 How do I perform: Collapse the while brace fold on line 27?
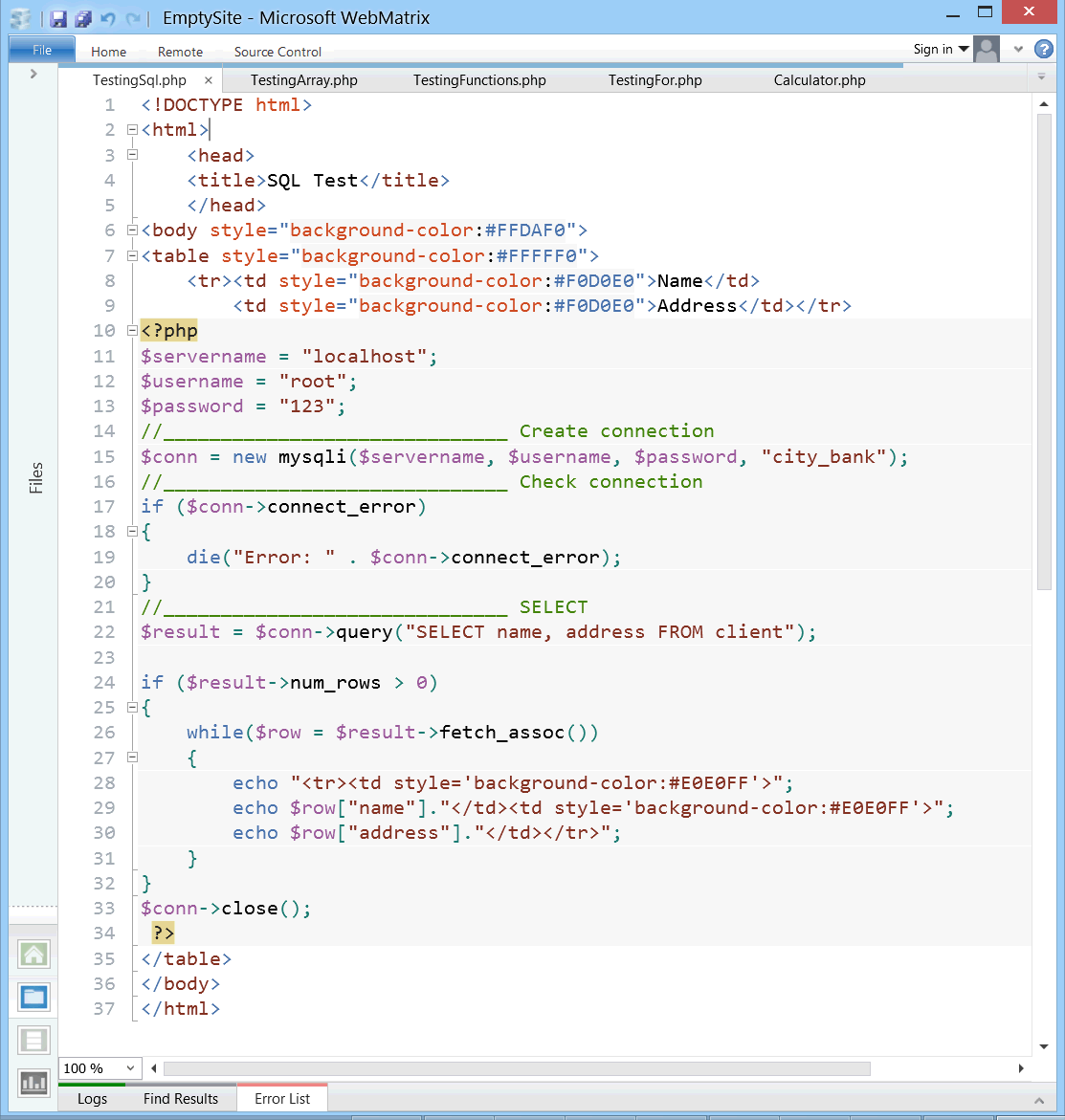[132, 758]
